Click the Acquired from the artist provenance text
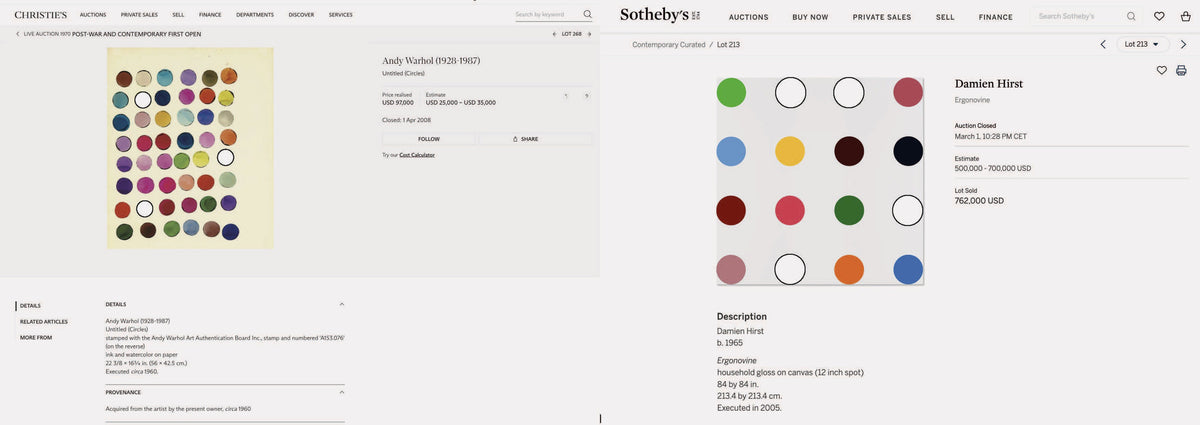1200x425 pixels. point(178,408)
